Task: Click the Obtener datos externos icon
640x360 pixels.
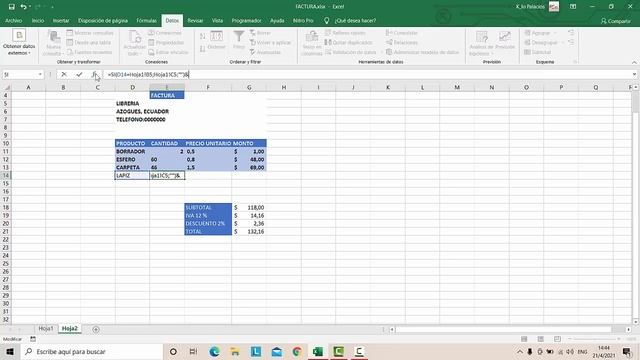Action: (x=19, y=36)
